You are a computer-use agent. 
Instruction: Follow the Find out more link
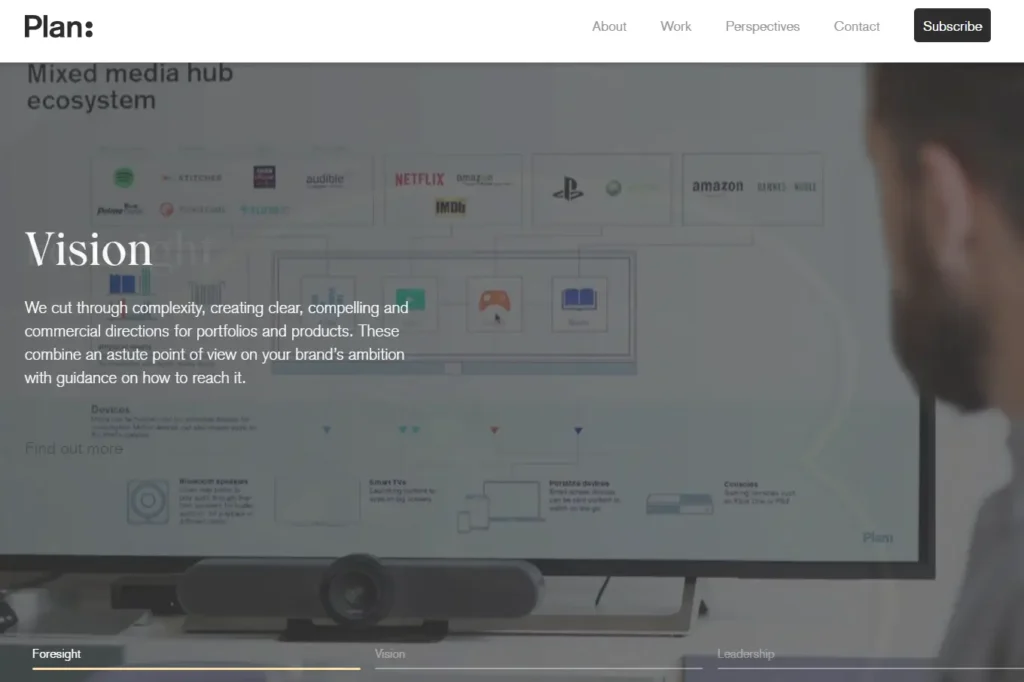click(x=74, y=449)
